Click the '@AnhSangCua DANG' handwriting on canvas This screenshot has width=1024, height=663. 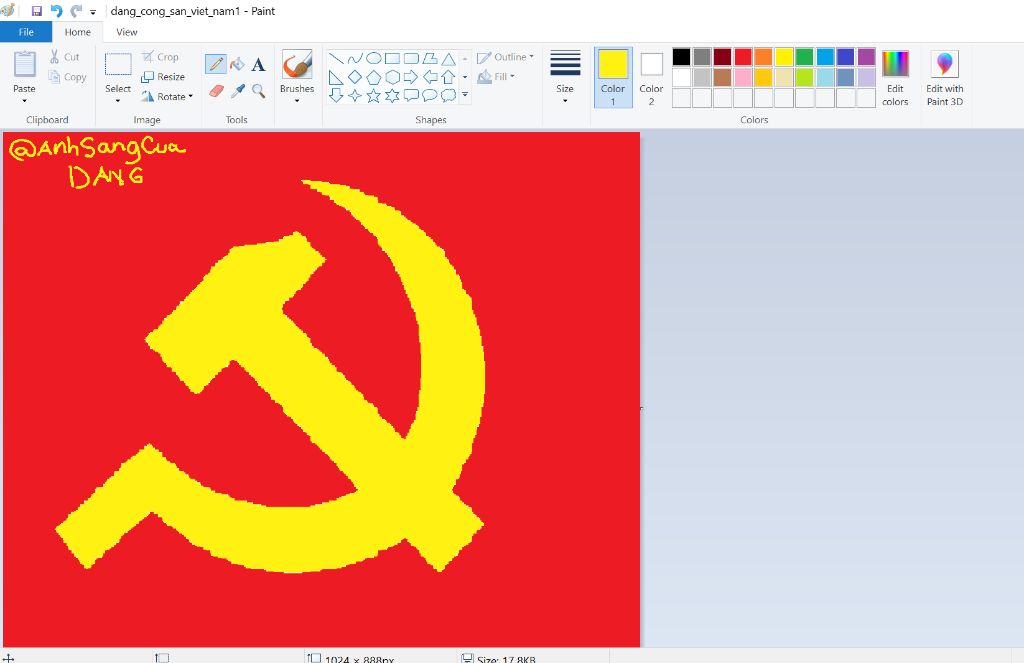[x=98, y=162]
